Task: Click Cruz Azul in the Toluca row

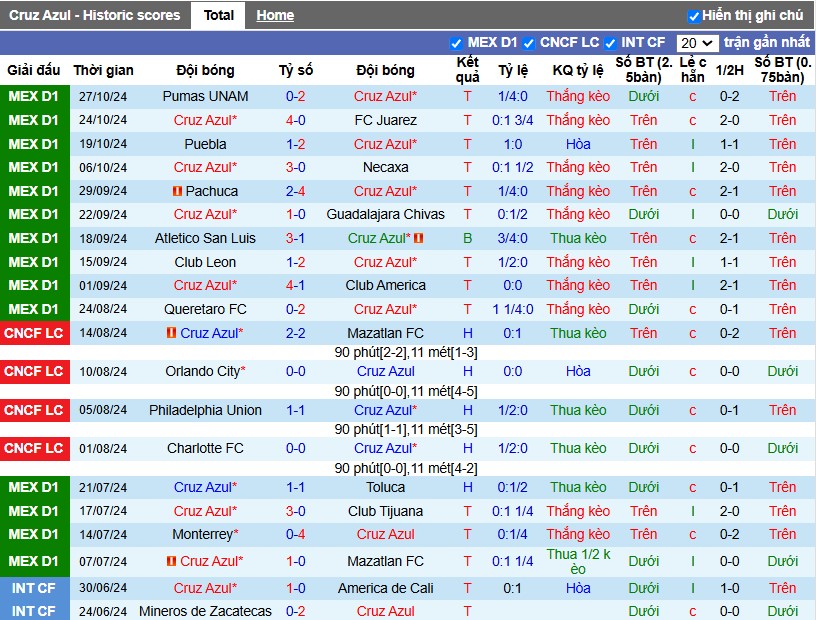Action: point(205,487)
